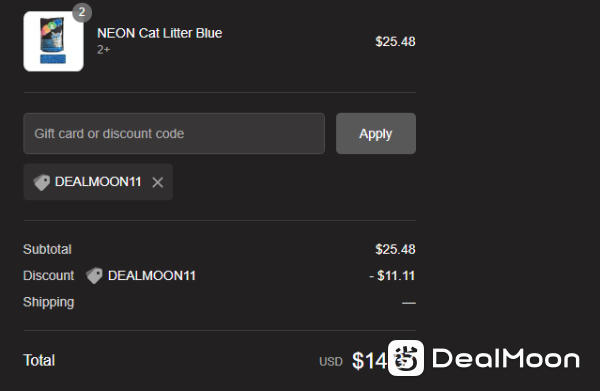
Task: Apply the entered discount code
Action: (376, 134)
